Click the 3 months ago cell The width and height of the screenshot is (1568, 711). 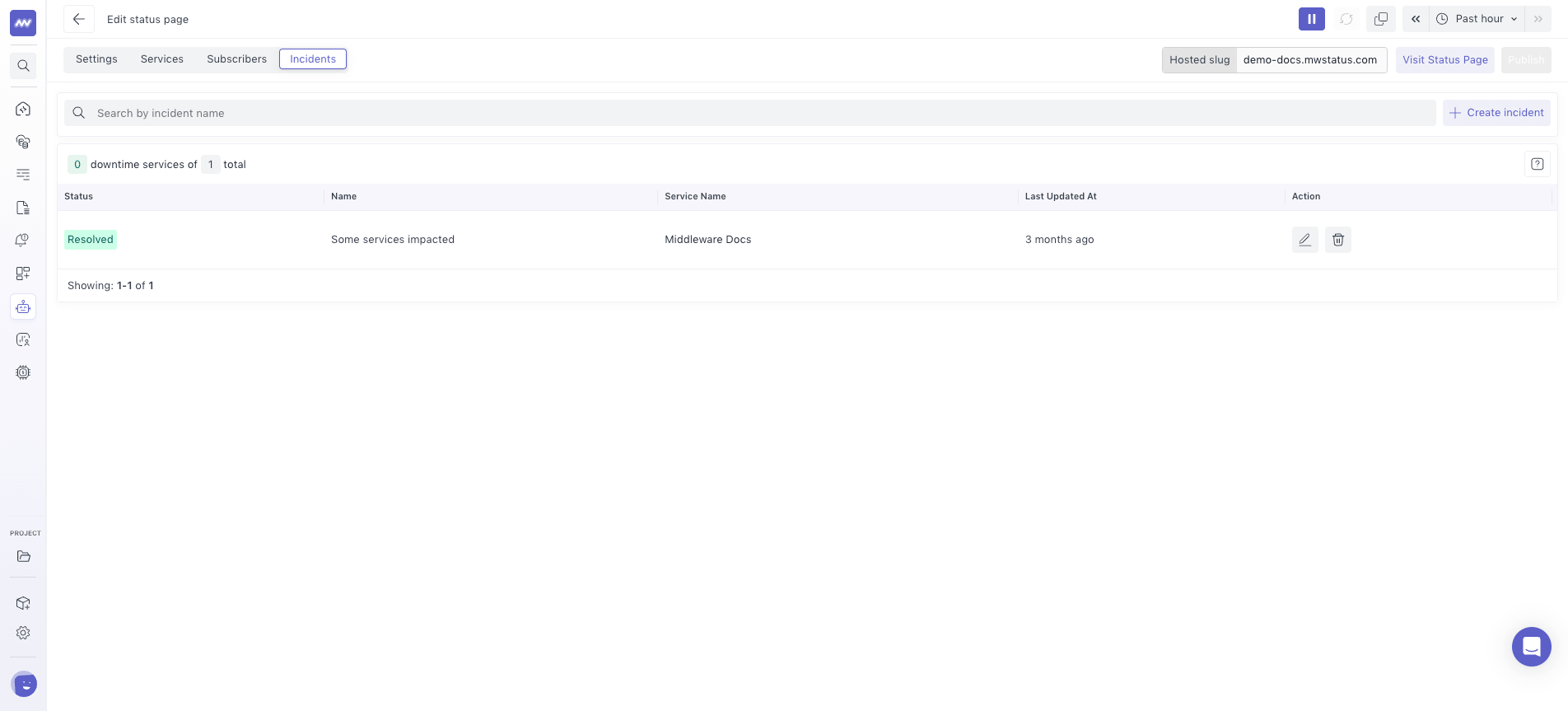[1060, 240]
